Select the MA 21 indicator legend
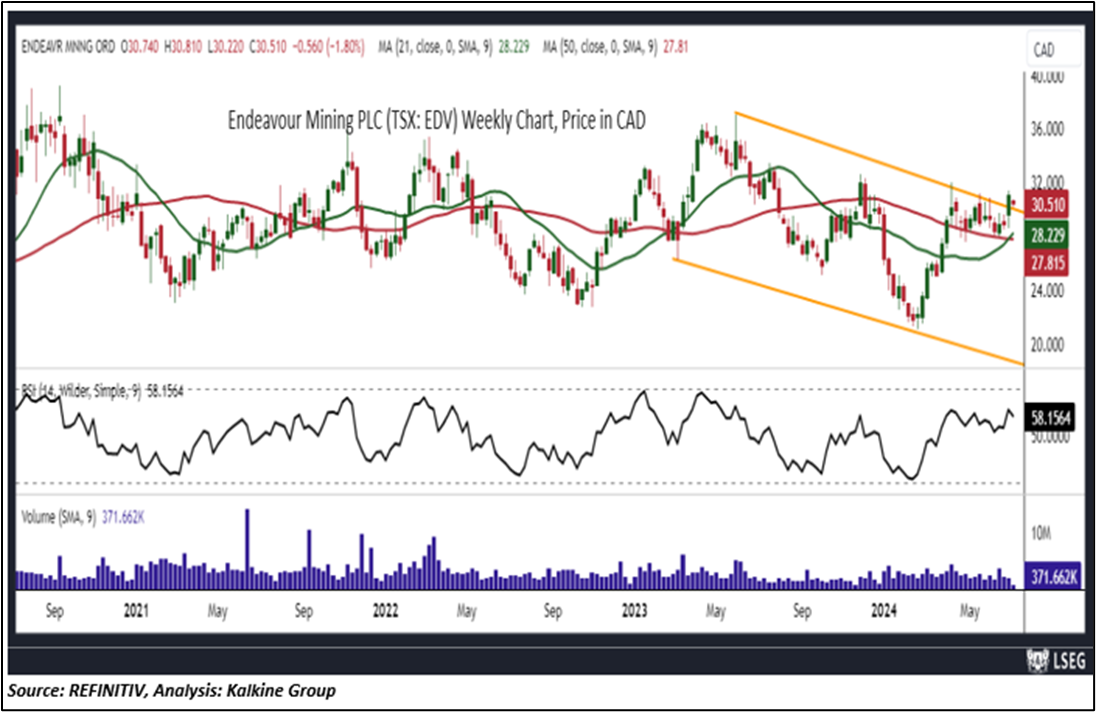Image resolution: width=1096 pixels, height=712 pixels. [453, 48]
